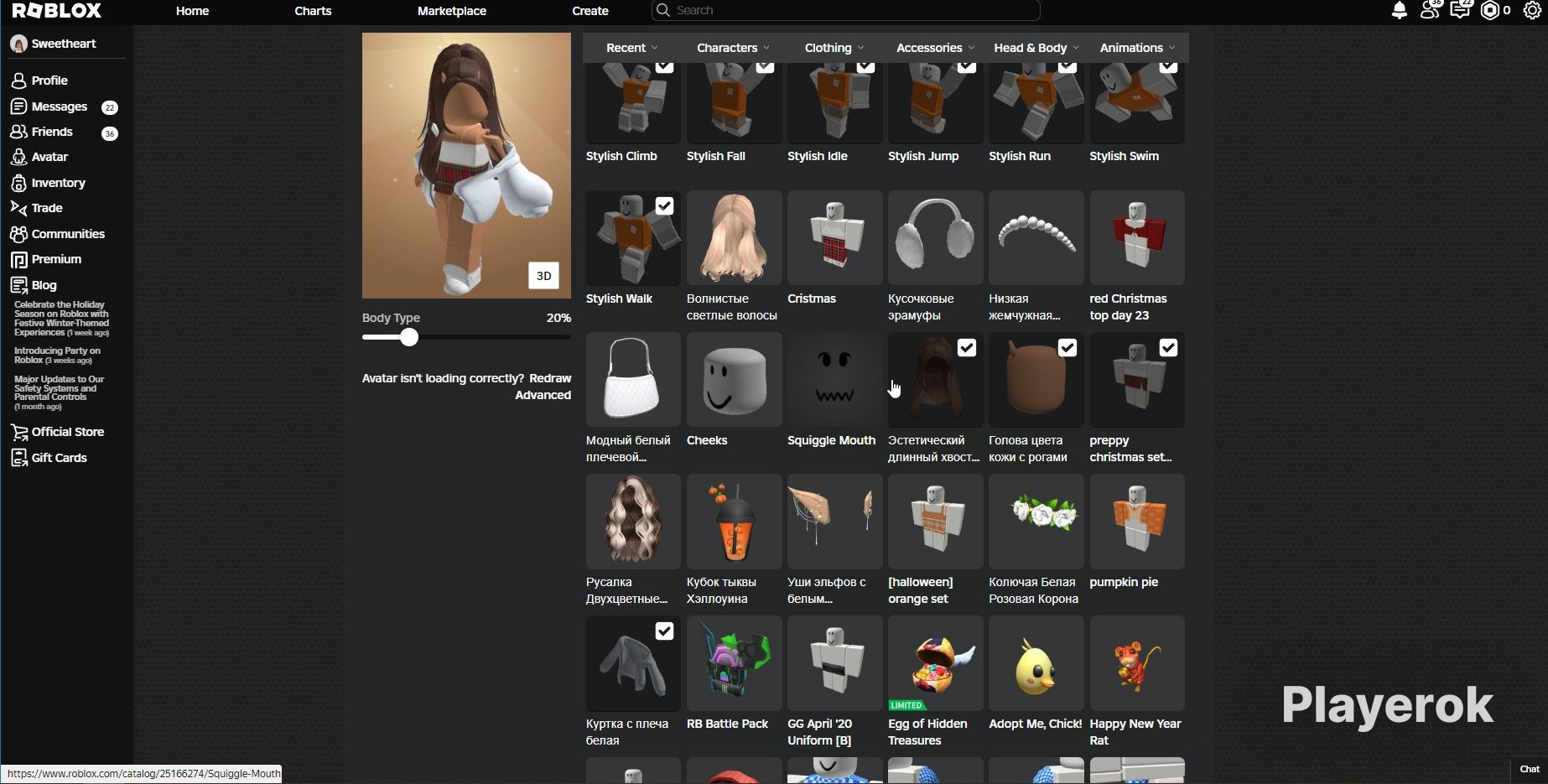Click the avatar preview image
This screenshot has height=784, width=1548.
pos(466,165)
